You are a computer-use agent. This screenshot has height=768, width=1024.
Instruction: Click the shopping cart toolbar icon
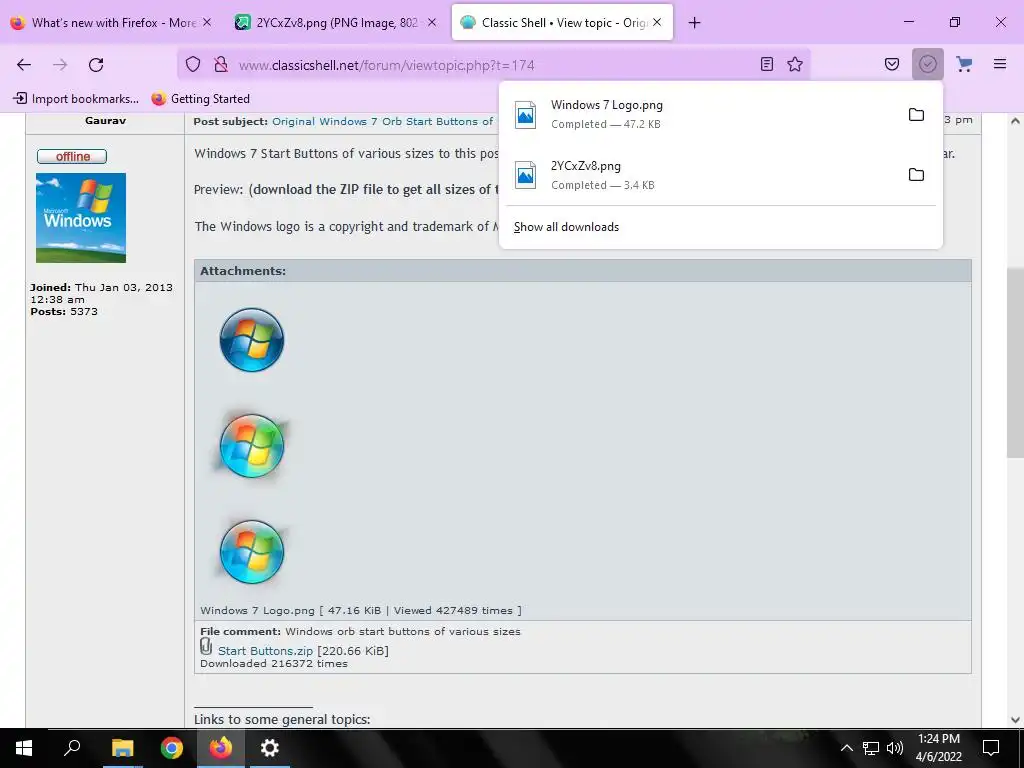[x=964, y=64]
